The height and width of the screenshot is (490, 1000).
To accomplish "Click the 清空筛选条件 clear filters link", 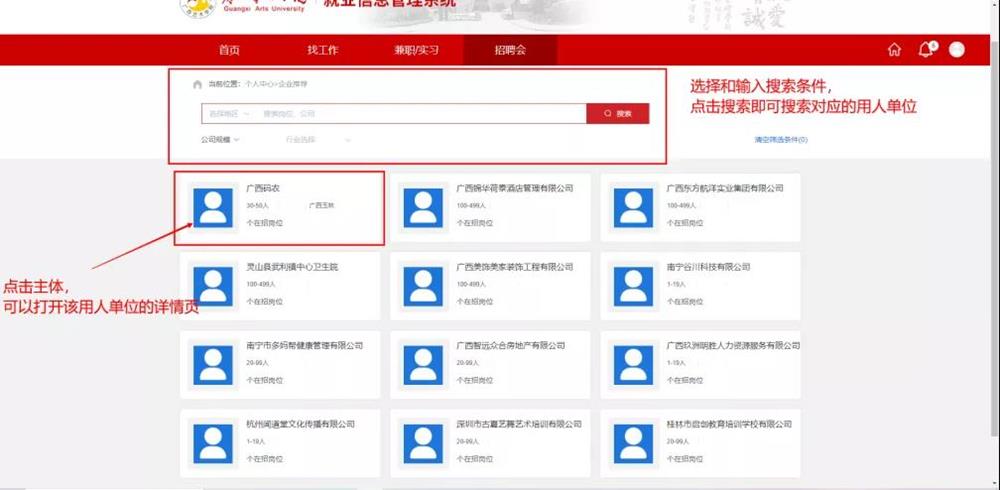I will (x=780, y=140).
